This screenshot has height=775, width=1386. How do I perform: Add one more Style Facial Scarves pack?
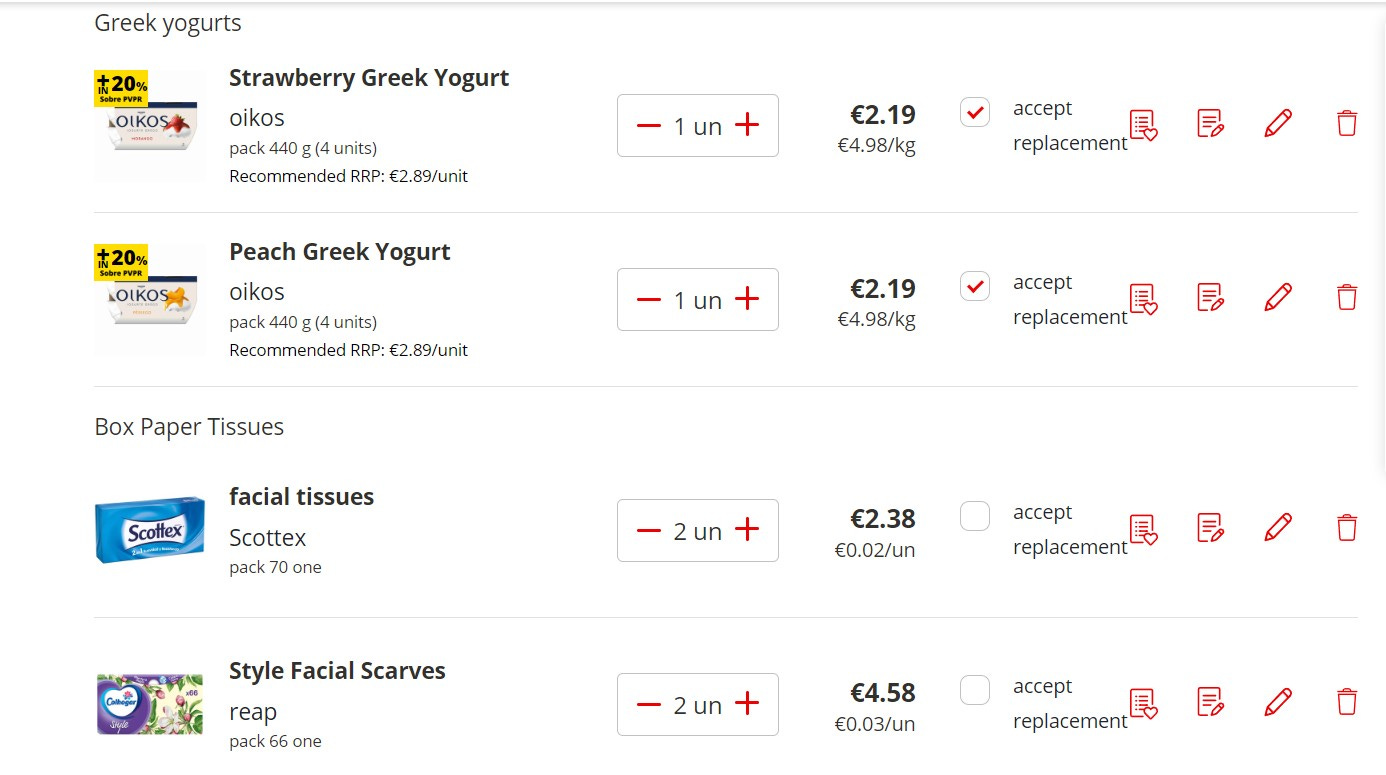746,704
